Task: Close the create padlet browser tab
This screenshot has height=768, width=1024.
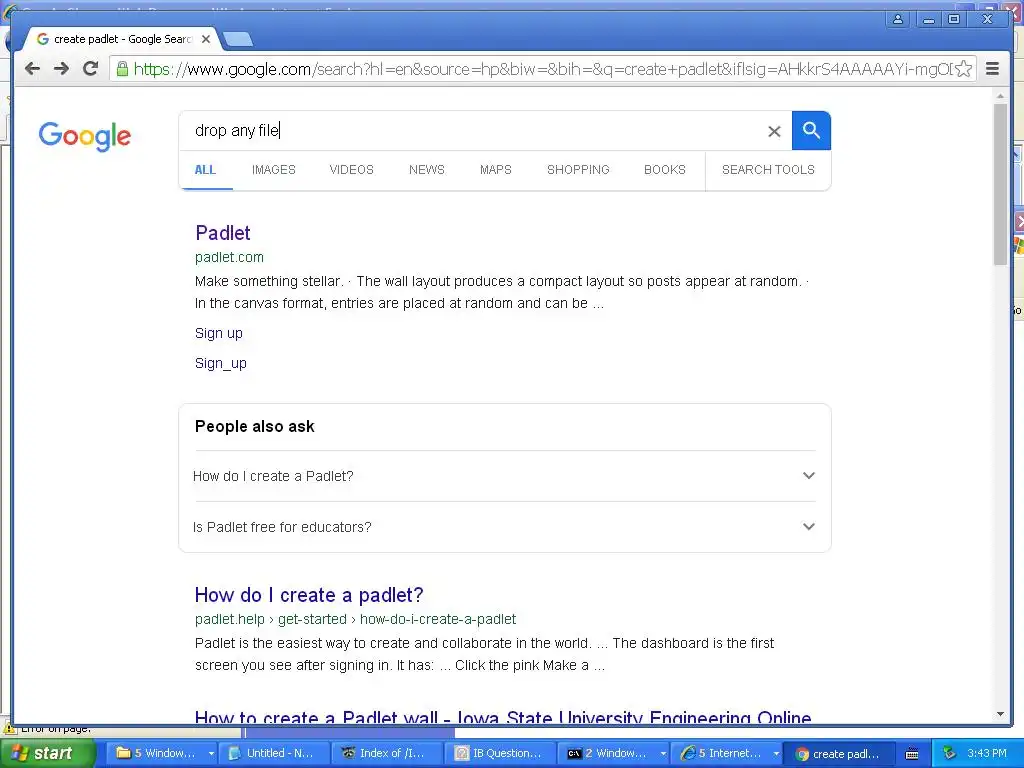Action: click(206, 39)
